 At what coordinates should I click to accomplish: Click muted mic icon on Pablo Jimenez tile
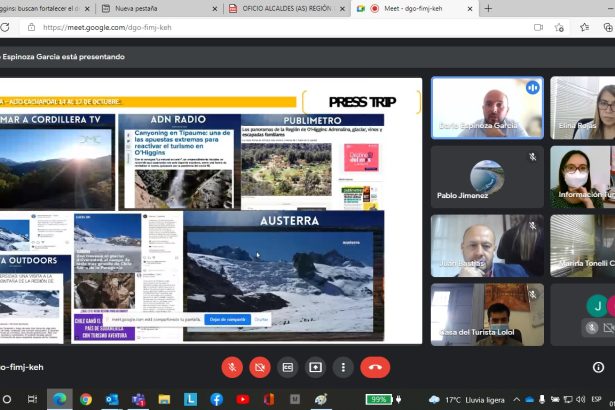coord(532,157)
